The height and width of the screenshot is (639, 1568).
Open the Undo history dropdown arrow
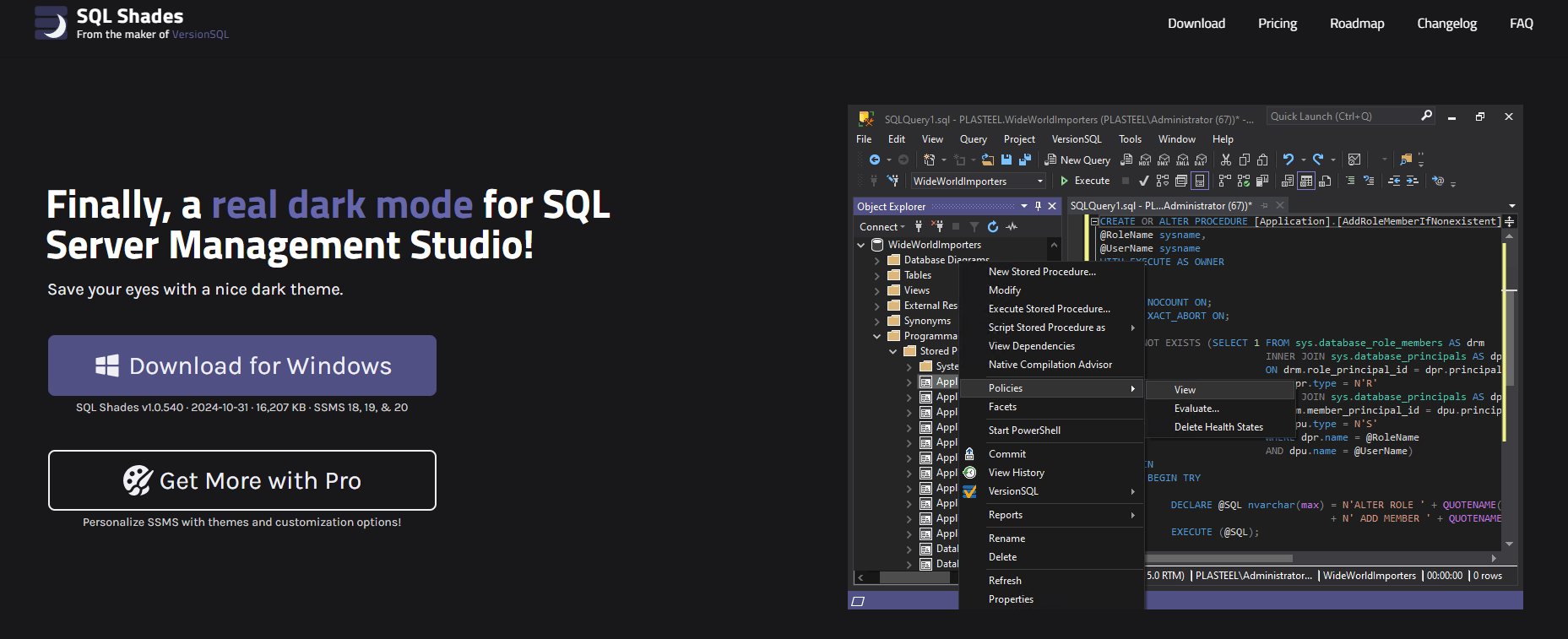pos(1304,160)
